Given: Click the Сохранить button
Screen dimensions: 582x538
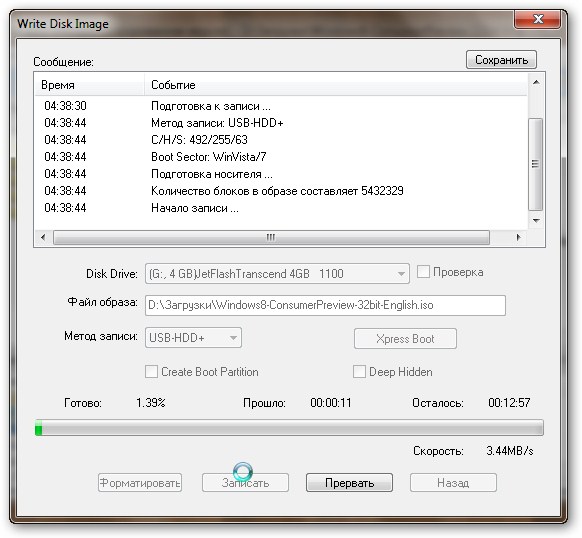Looking at the screenshot, I should 501,60.
